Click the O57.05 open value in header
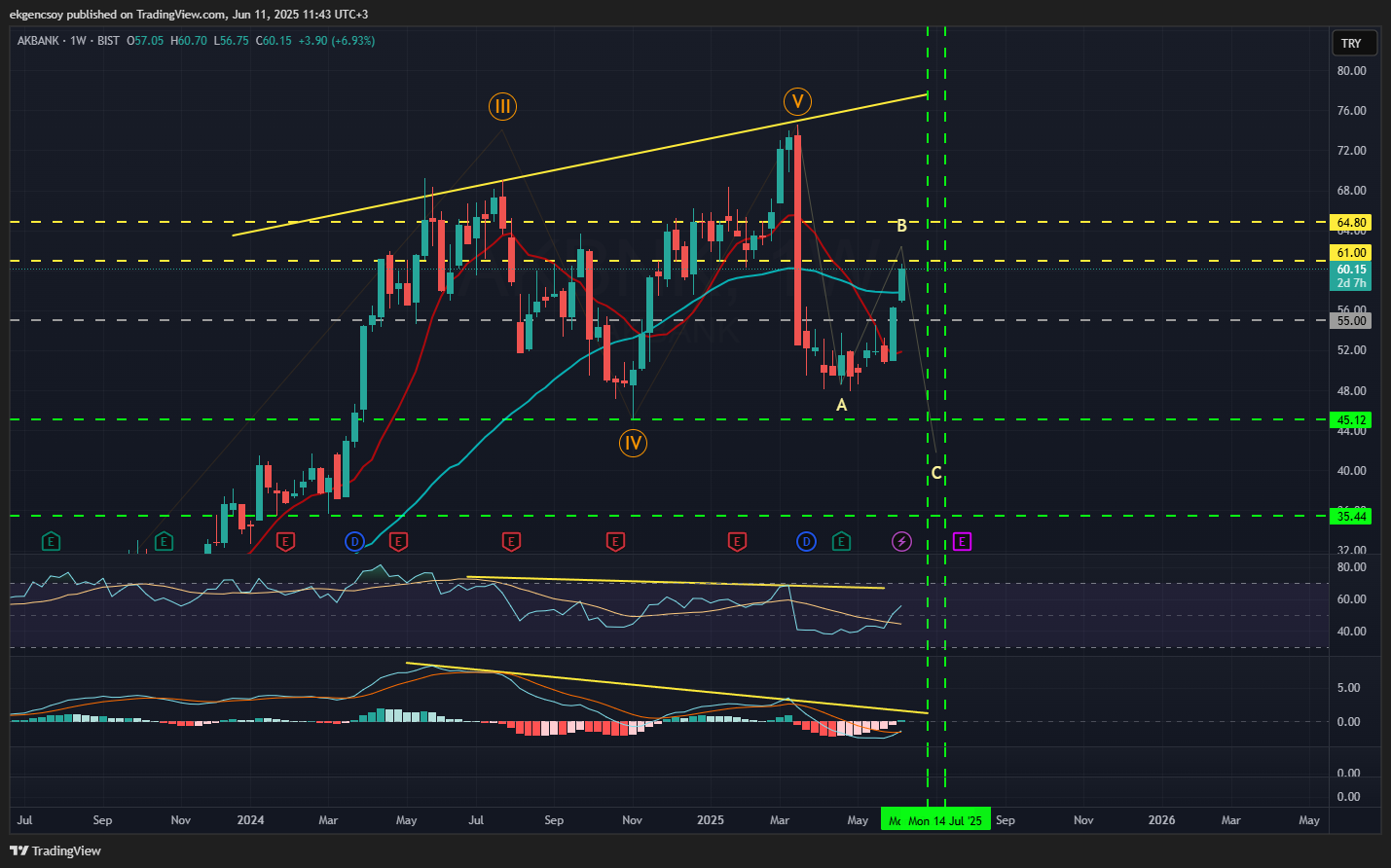1391x868 pixels. coord(145,41)
